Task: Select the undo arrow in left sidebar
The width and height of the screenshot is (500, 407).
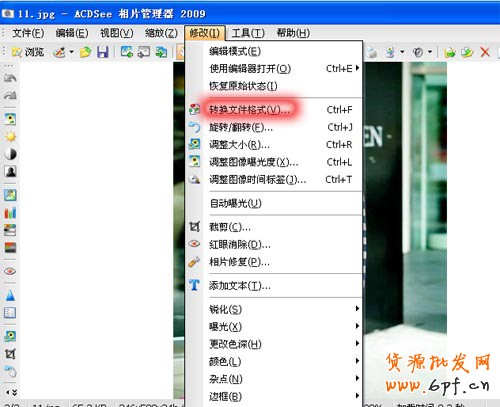Action: point(10,79)
